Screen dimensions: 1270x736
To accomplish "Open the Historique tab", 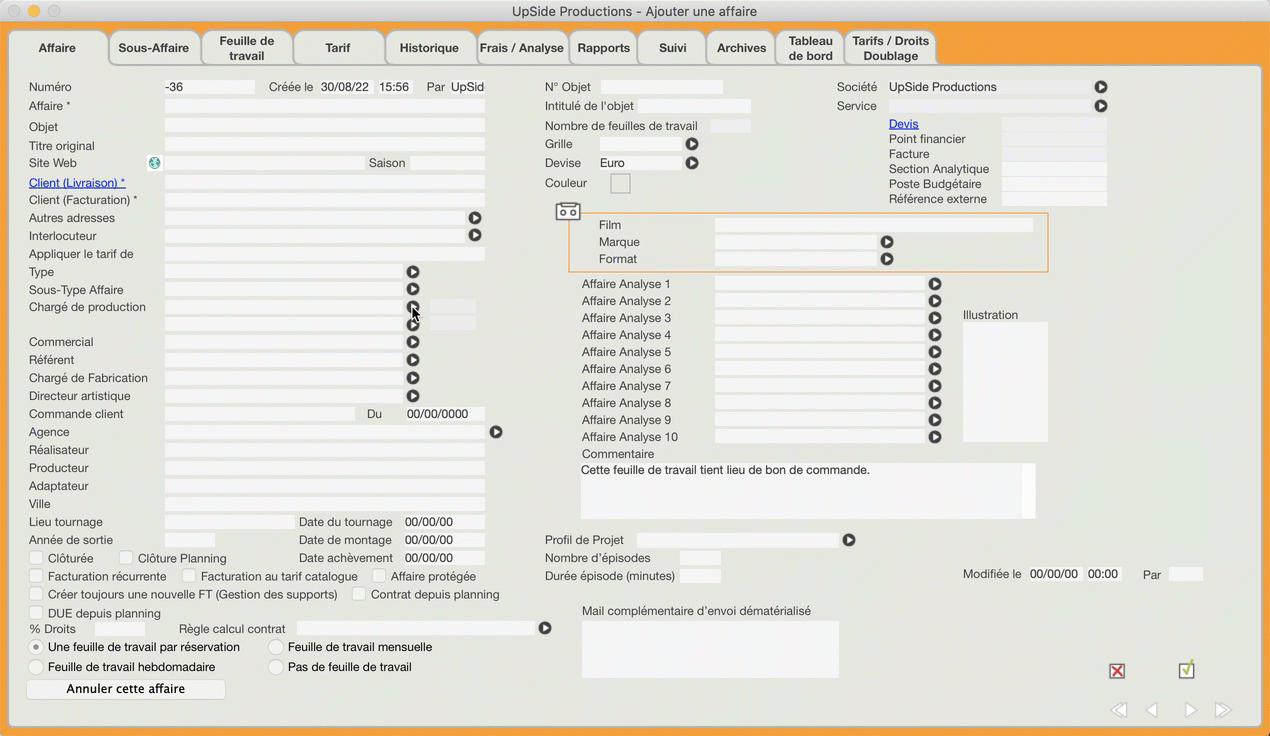I will [429, 48].
